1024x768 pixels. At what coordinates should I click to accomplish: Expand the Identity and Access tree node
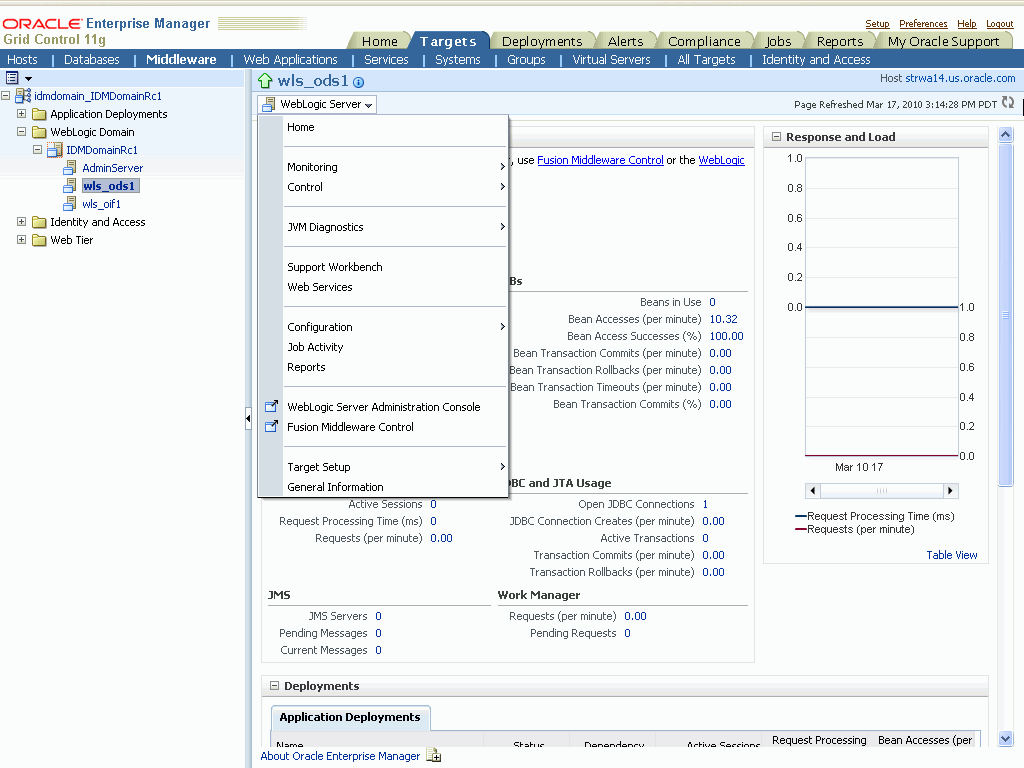click(x=22, y=222)
